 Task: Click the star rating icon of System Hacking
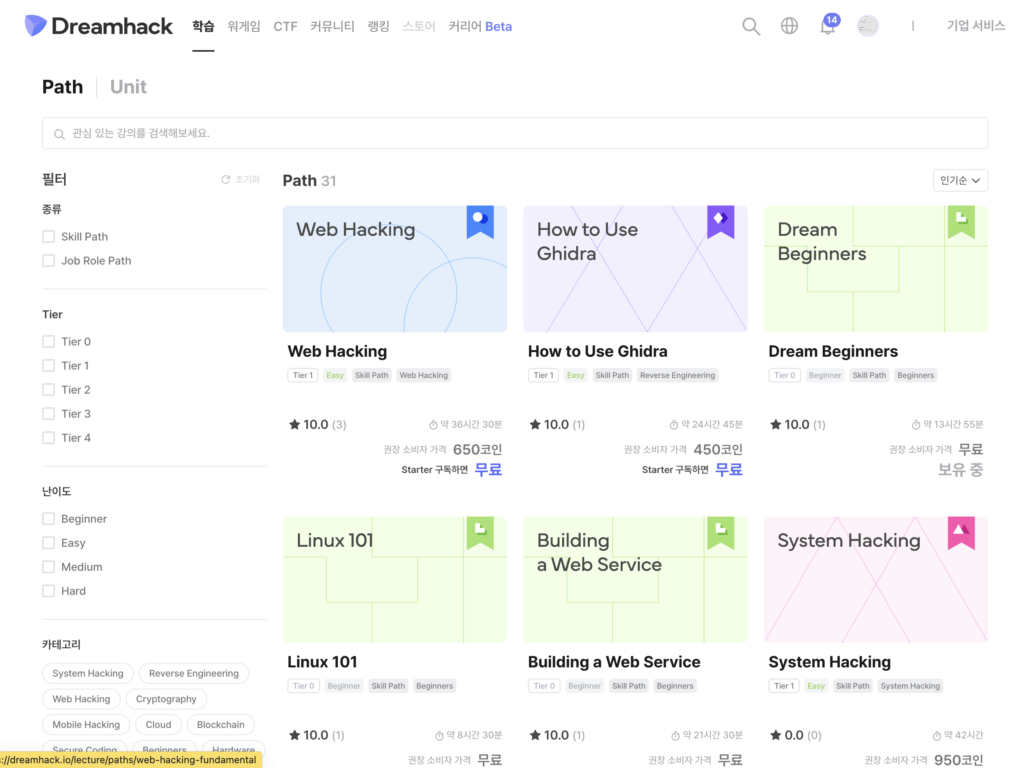click(x=776, y=735)
